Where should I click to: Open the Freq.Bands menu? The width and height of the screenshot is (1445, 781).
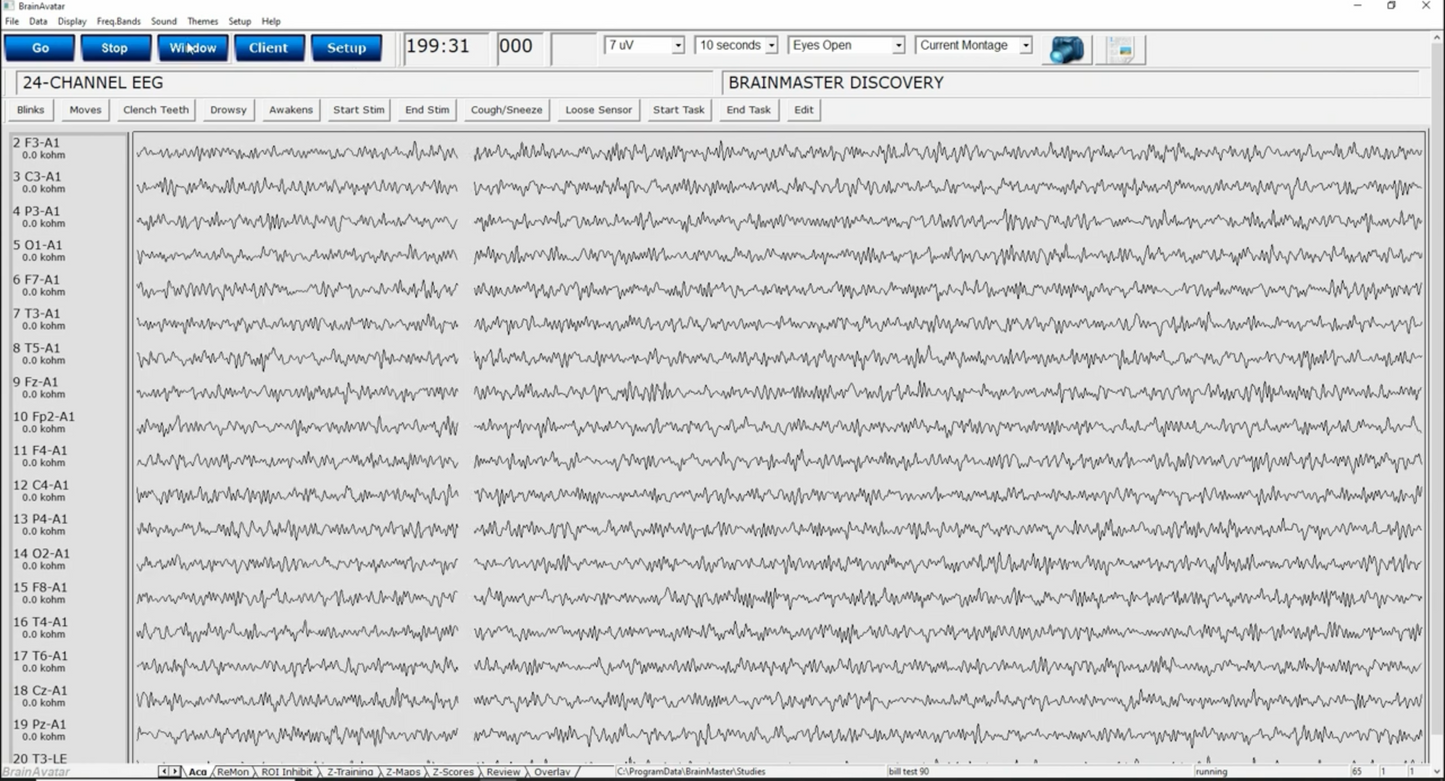click(x=119, y=21)
